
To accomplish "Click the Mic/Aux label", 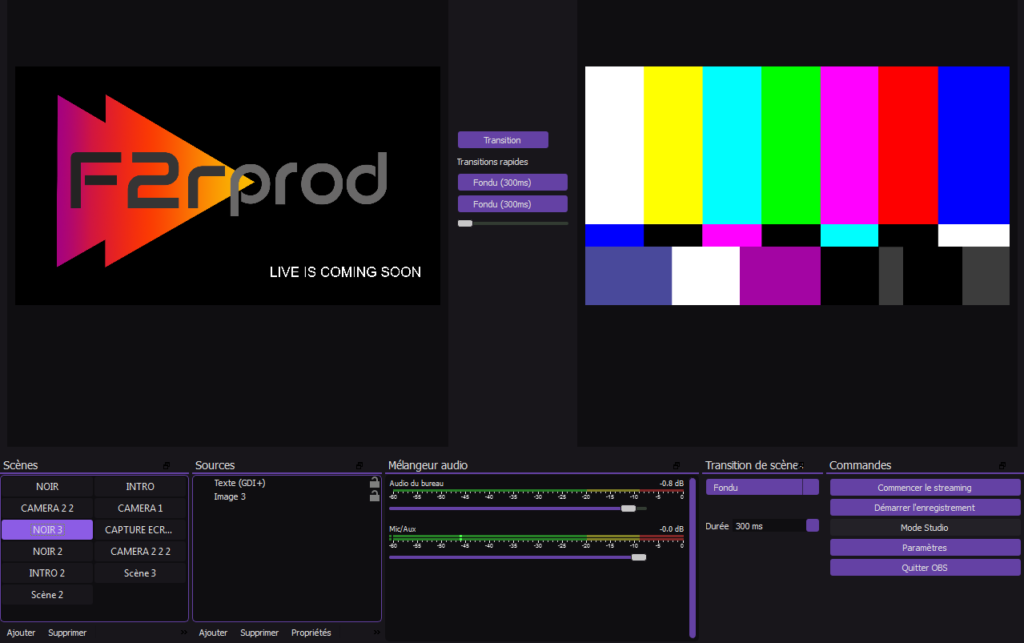I will pyautogui.click(x=402, y=529).
